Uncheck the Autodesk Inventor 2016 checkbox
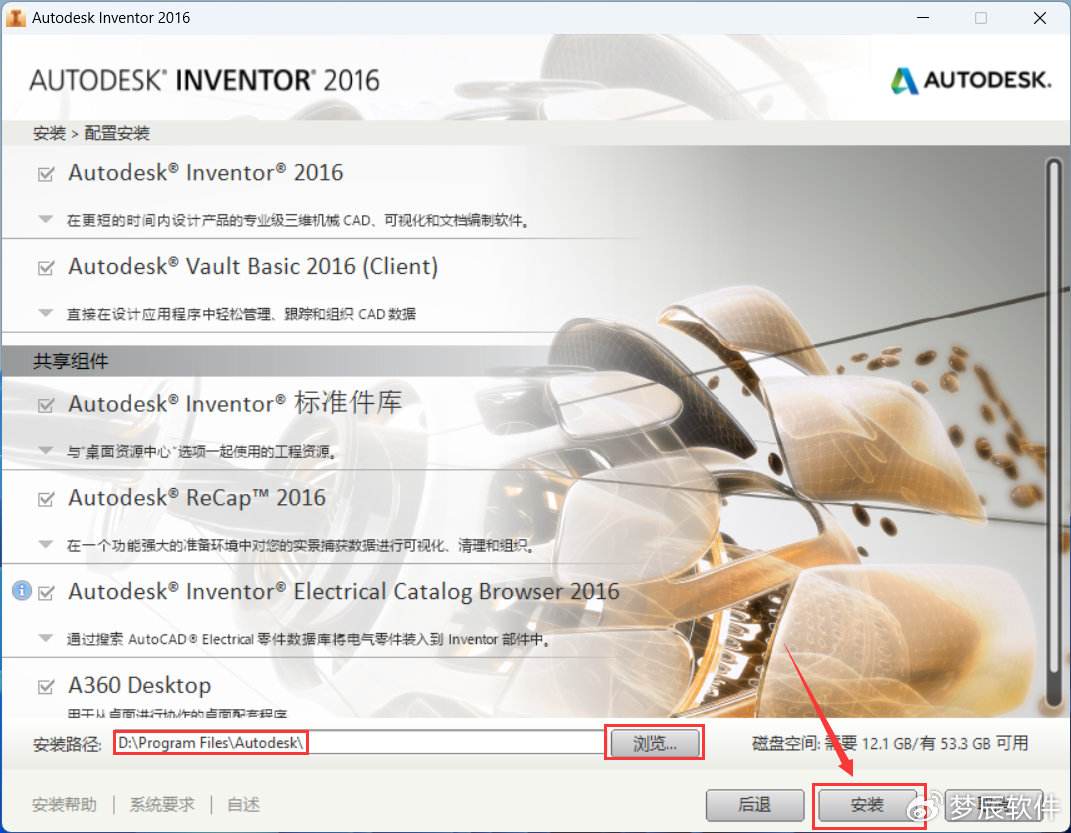The height and width of the screenshot is (833, 1071). coord(46,174)
